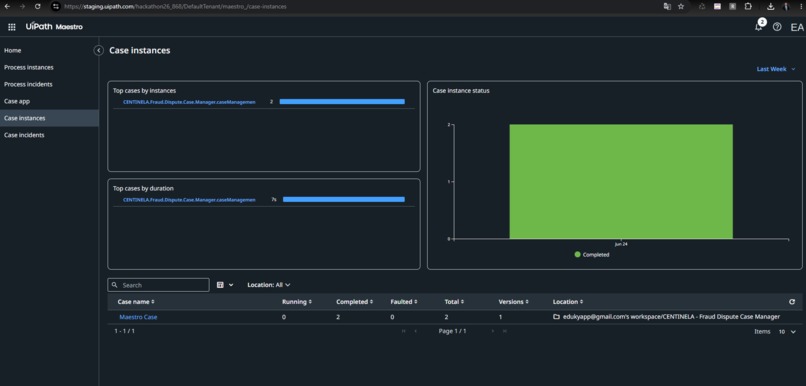Focus the Search input field
This screenshot has width=806, height=386.
(x=158, y=285)
